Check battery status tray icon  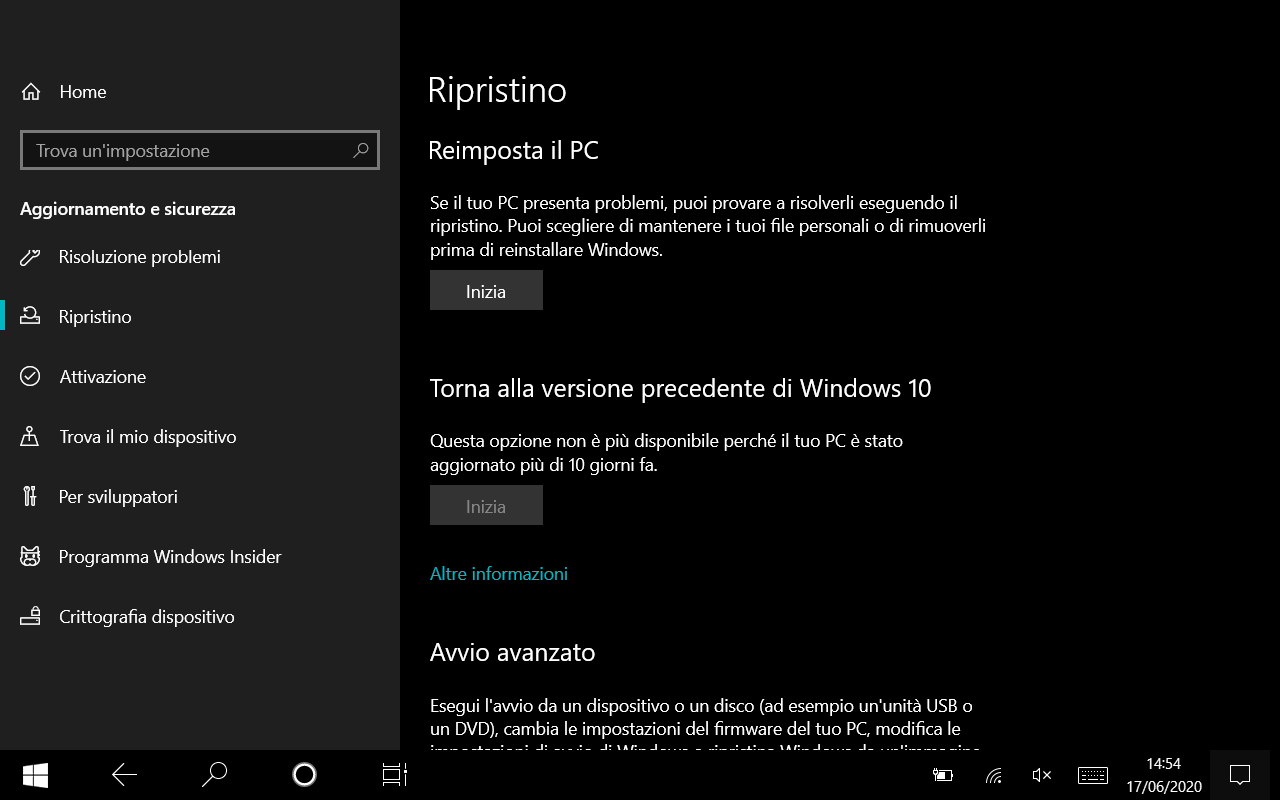pyautogui.click(x=943, y=775)
